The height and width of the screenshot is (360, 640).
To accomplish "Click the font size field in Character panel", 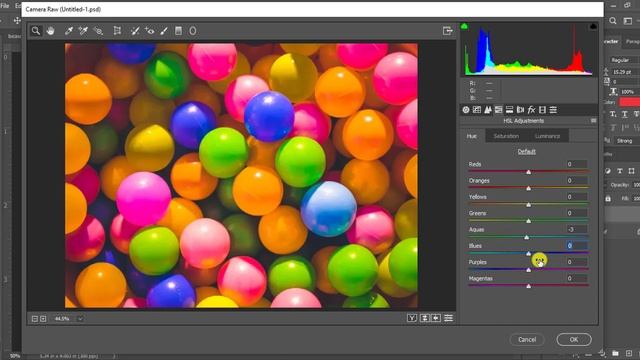I will click(626, 72).
